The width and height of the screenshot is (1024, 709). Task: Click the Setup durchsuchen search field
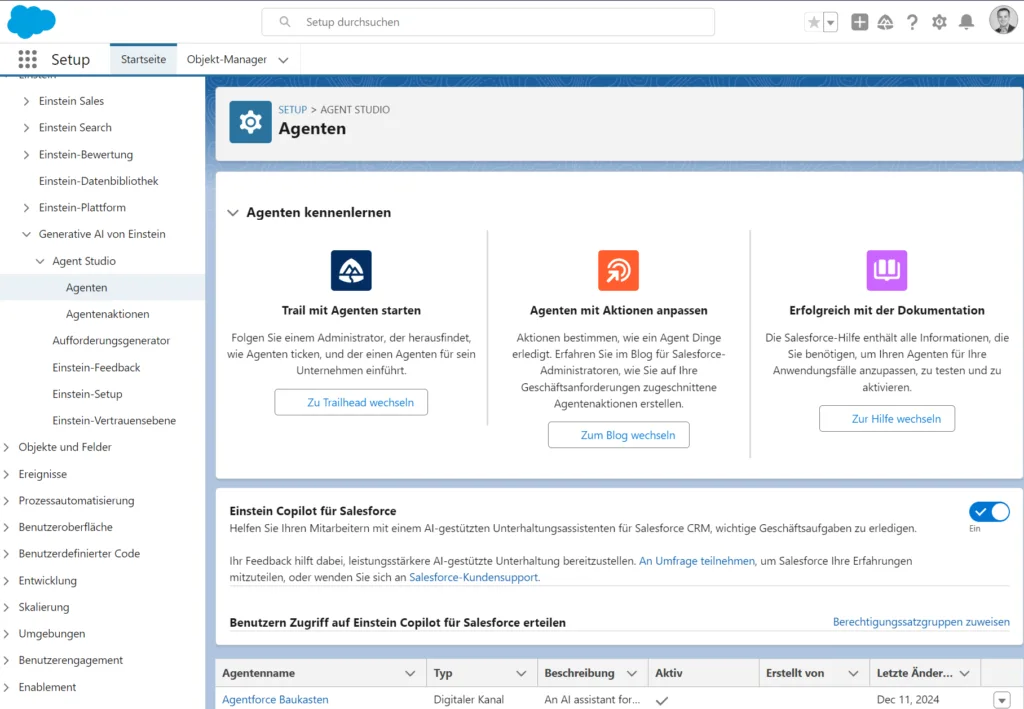pyautogui.click(x=488, y=22)
